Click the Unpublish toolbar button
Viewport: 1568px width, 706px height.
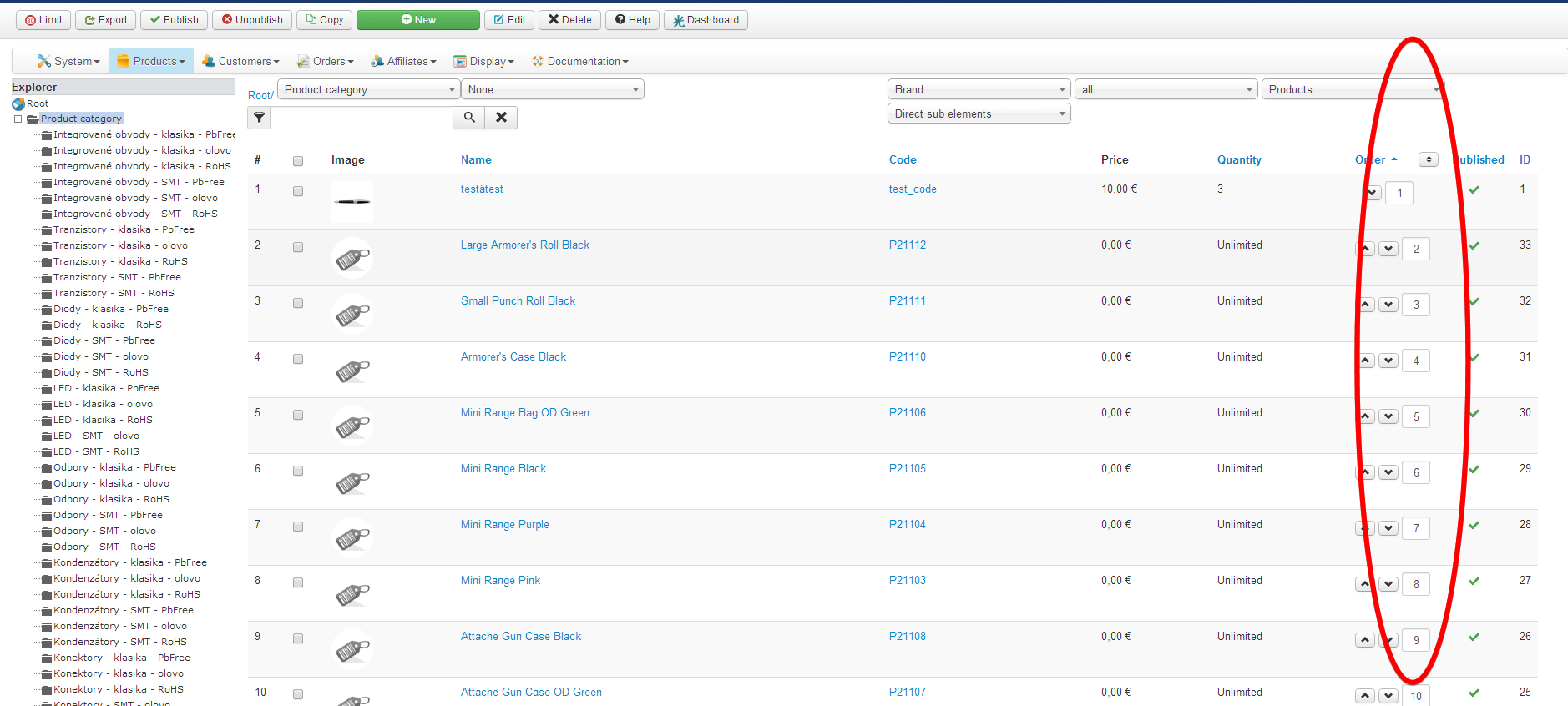[252, 20]
